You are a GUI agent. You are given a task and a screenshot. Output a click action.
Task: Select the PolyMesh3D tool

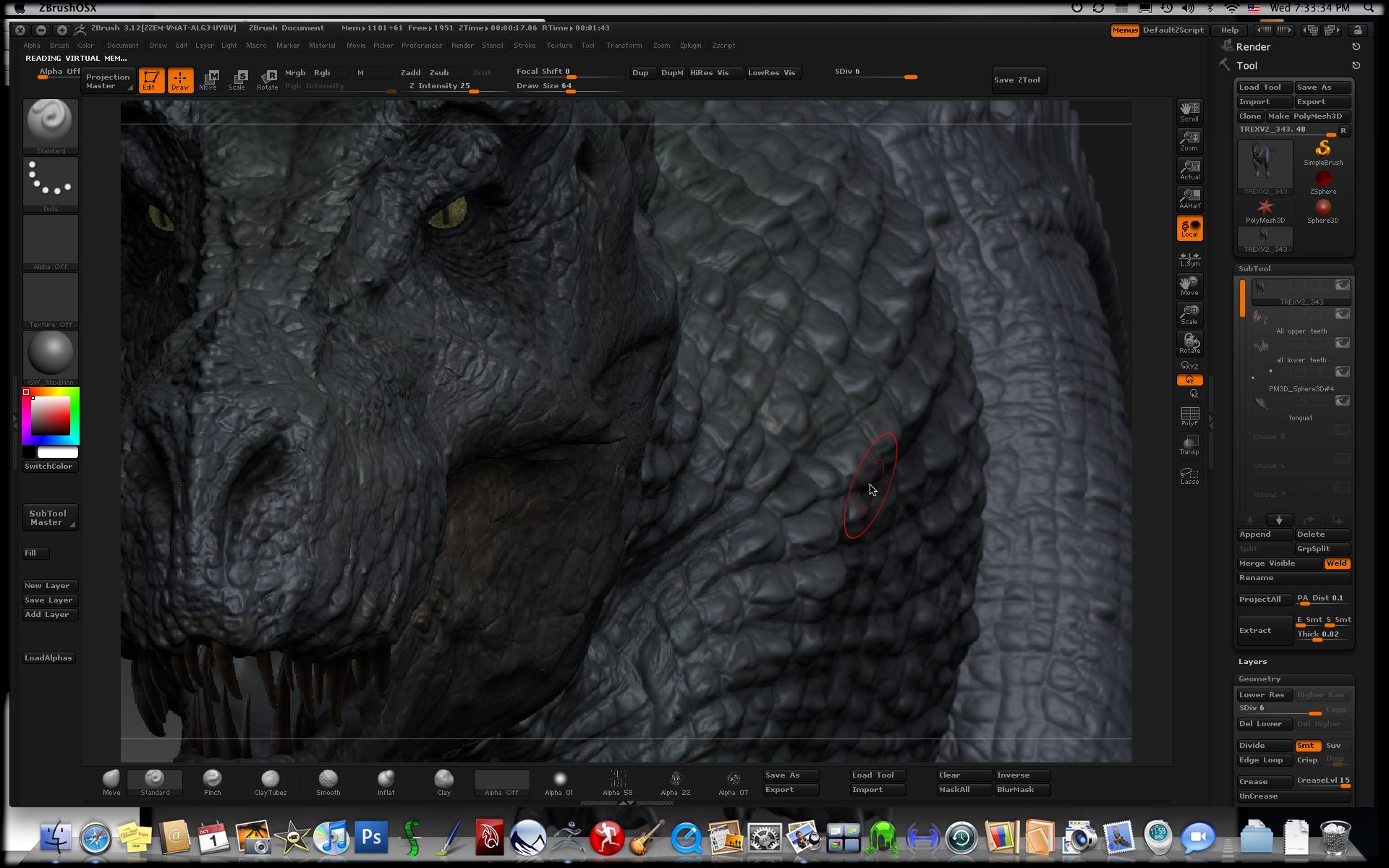[1265, 210]
